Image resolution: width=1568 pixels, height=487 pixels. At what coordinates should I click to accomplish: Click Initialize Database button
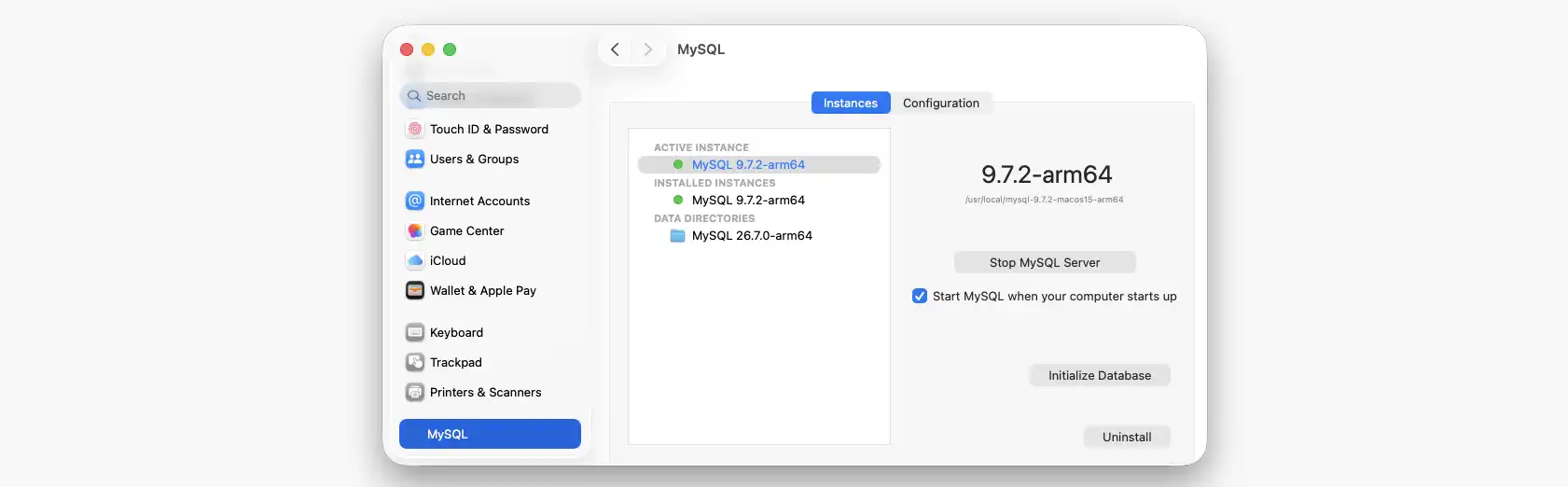tap(1100, 375)
